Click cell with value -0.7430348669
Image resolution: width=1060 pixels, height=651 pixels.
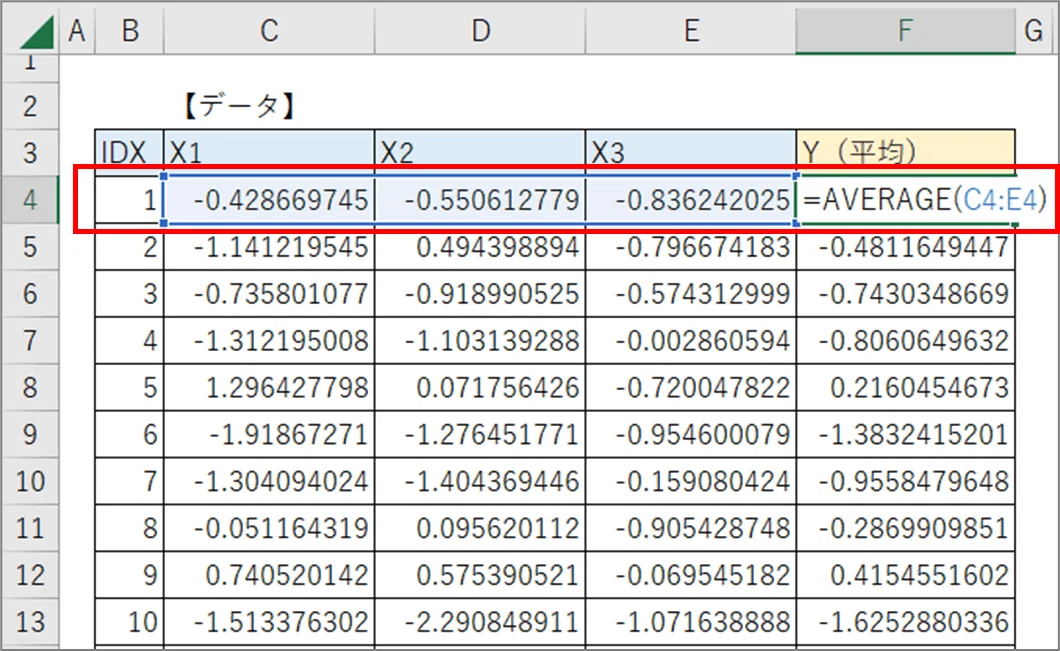(x=905, y=293)
